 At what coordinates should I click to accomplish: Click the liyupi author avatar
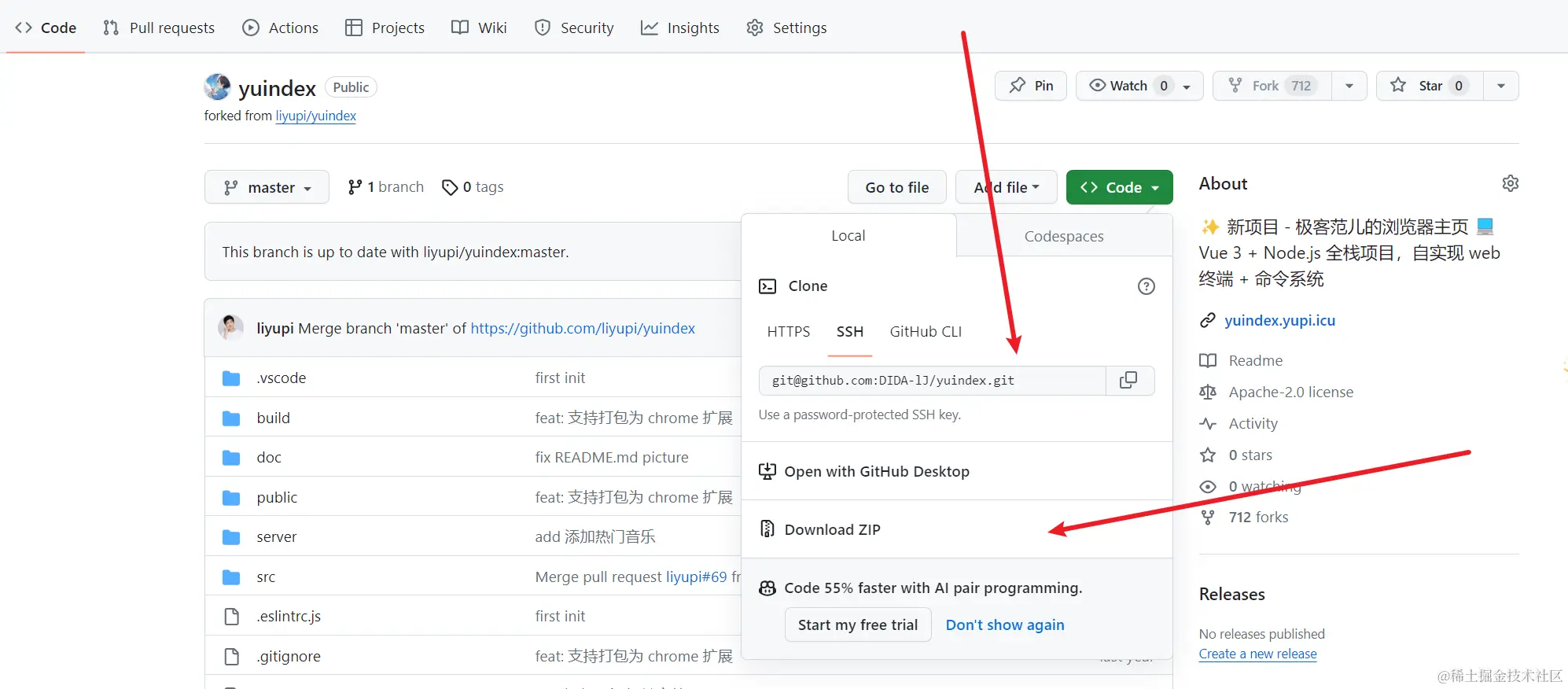click(x=230, y=327)
